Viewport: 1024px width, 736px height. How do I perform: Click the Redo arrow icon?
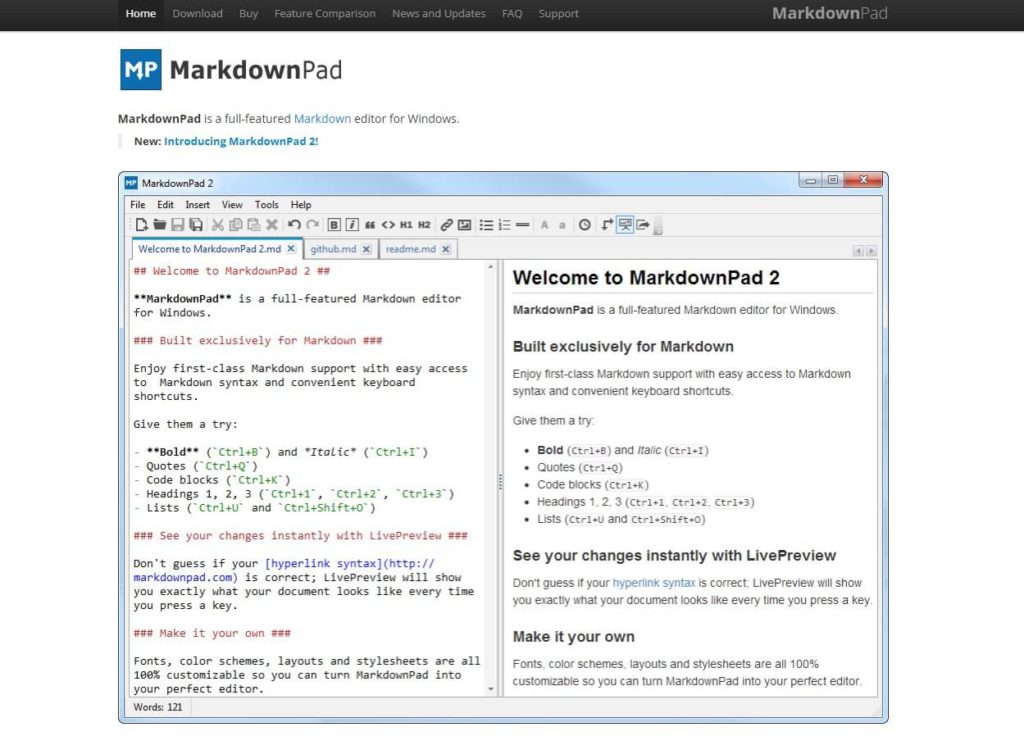[312, 225]
